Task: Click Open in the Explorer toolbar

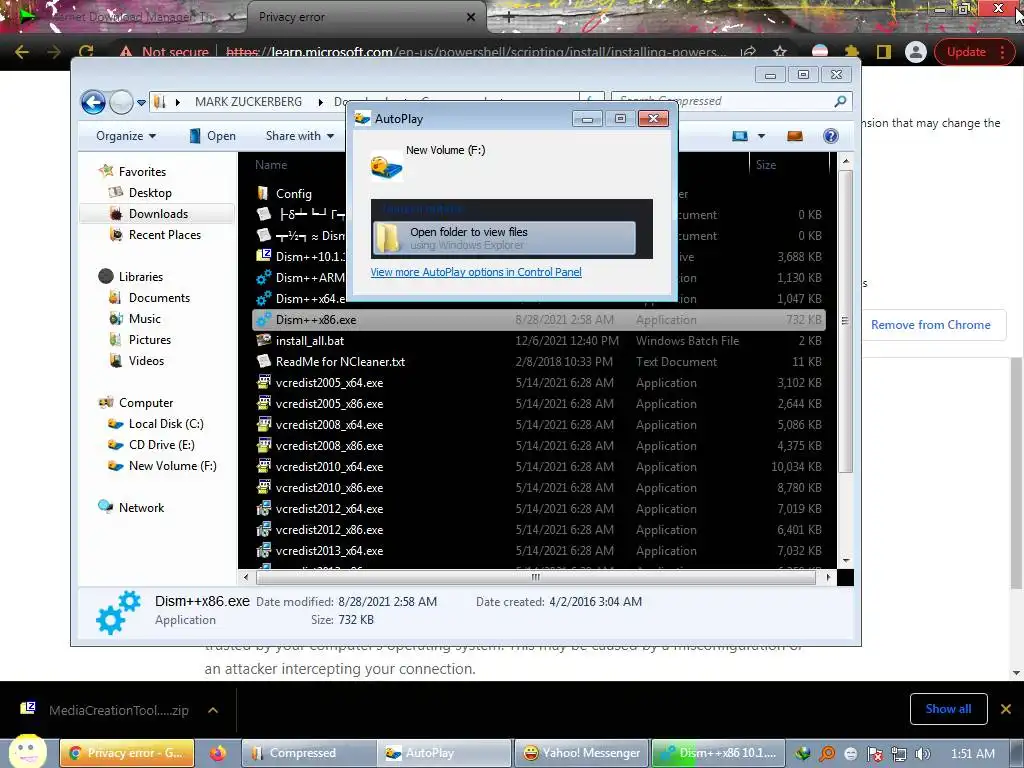Action: pyautogui.click(x=212, y=136)
